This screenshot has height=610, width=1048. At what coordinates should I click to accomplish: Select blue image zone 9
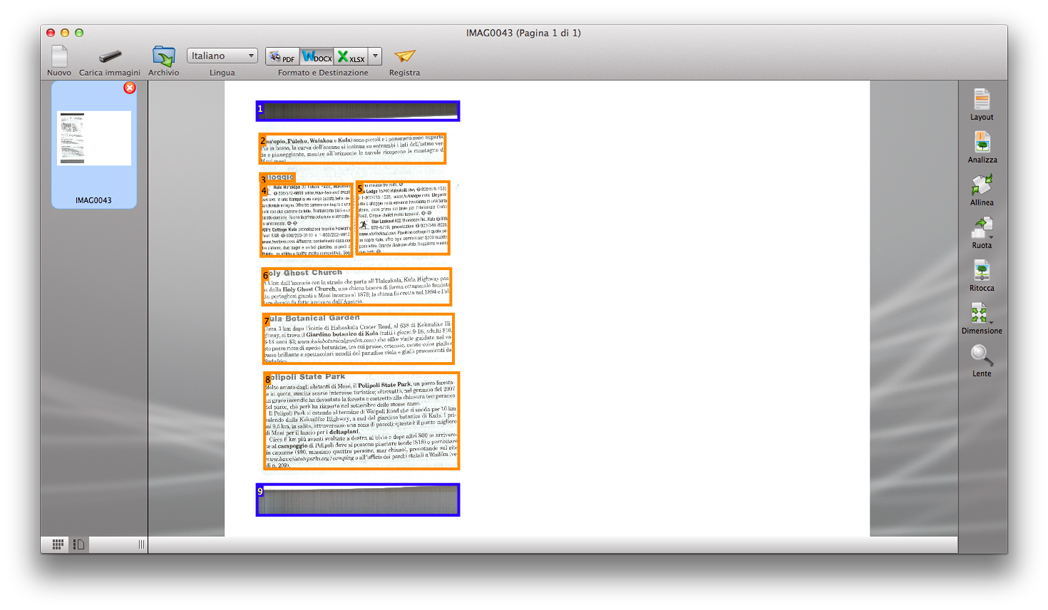(358, 500)
